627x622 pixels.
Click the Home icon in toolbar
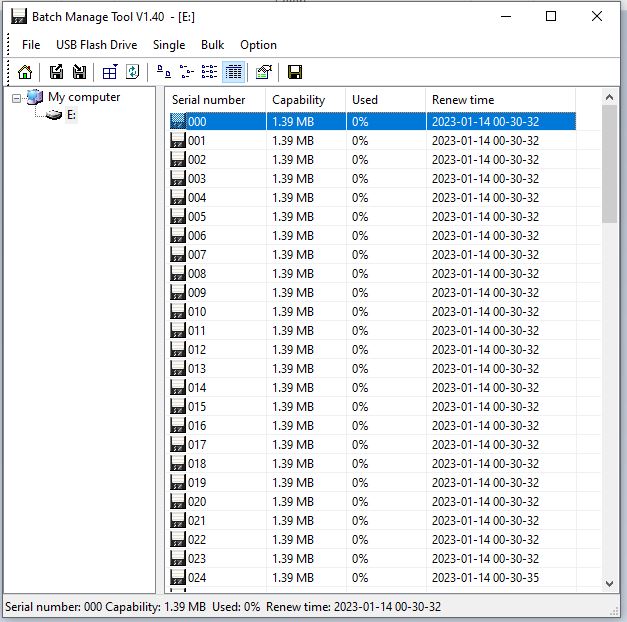coord(25,72)
